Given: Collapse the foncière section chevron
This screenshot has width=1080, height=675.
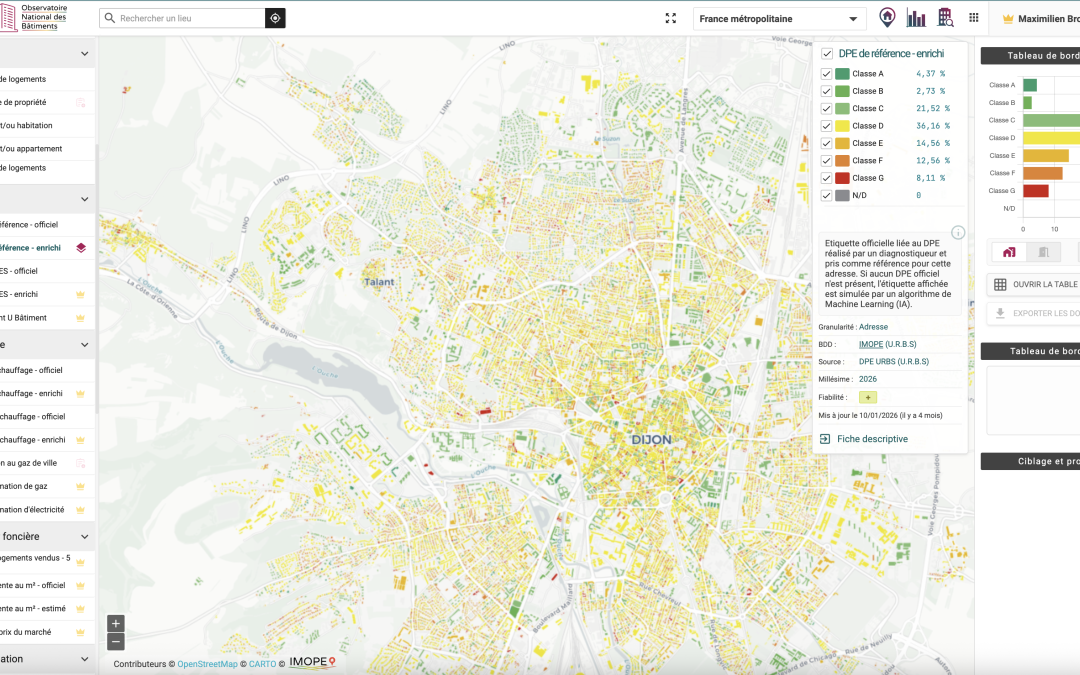Looking at the screenshot, I should click(84, 537).
